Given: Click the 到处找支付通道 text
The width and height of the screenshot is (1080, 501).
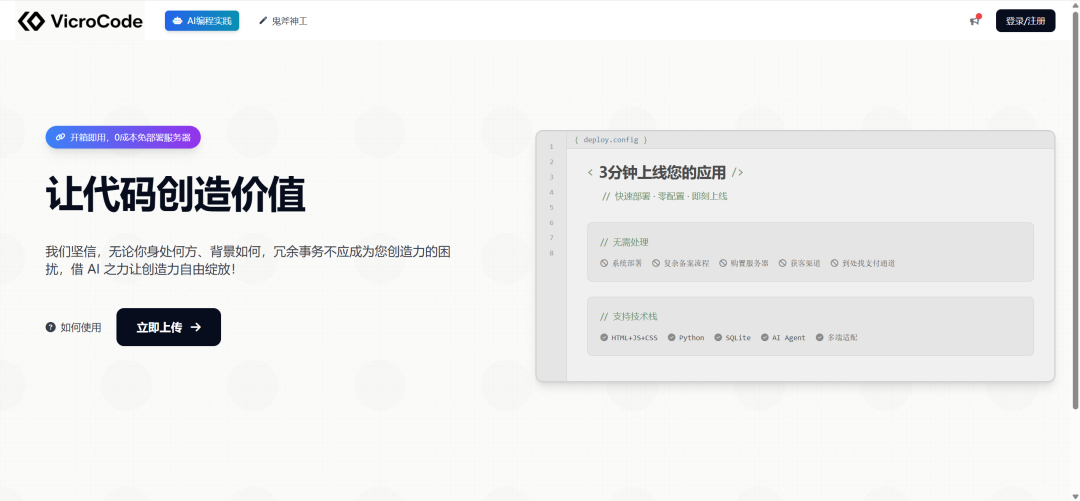Looking at the screenshot, I should [868, 263].
